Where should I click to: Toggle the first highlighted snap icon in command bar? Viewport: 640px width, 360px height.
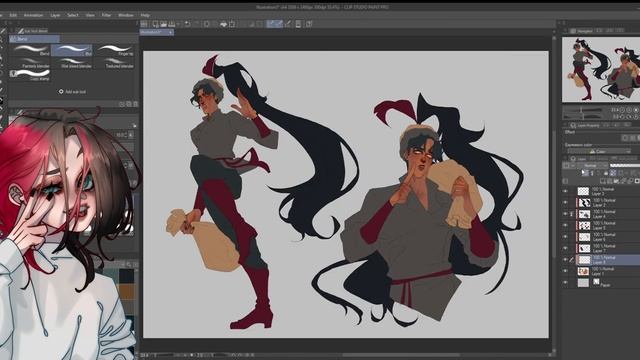click(271, 24)
